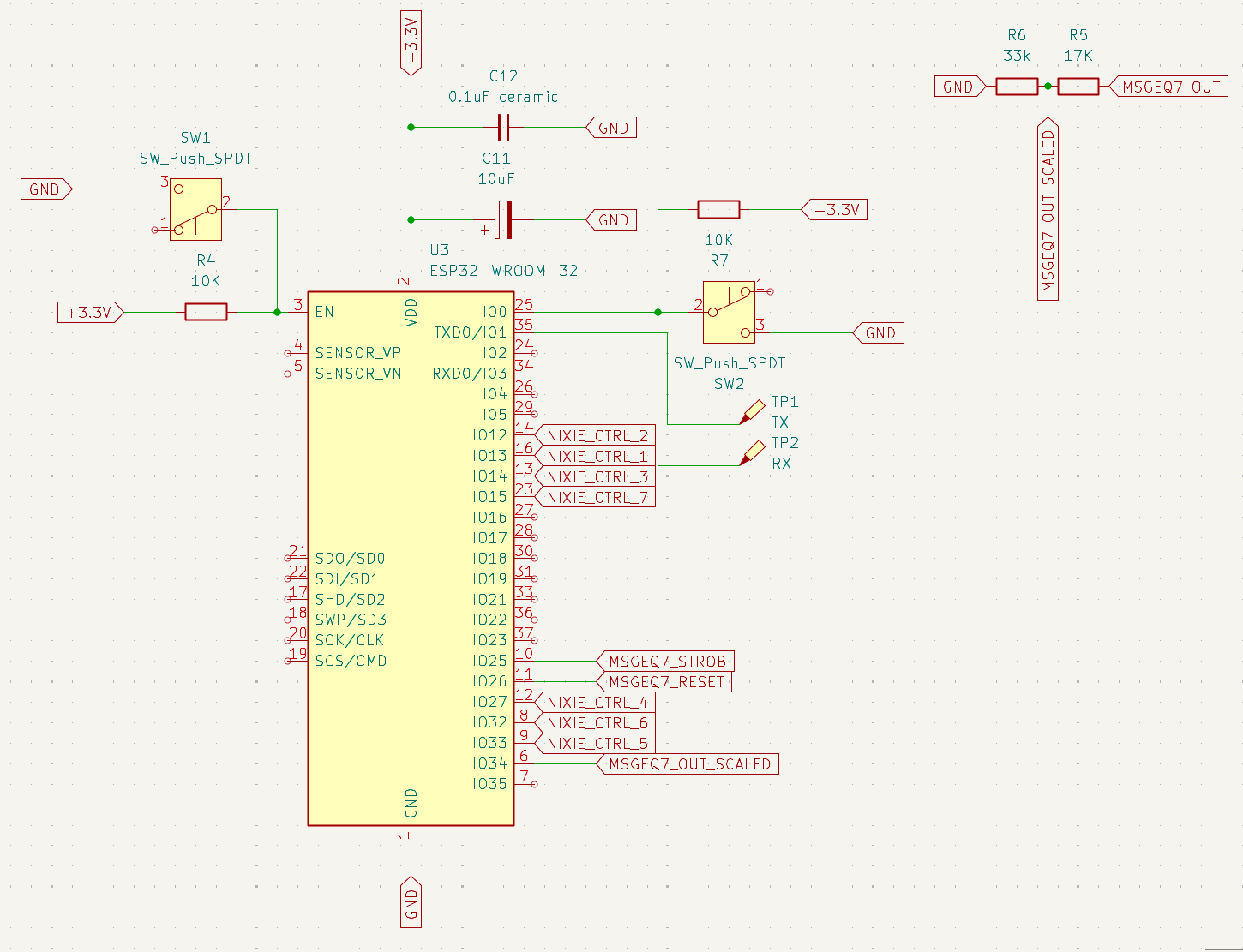
Task: Click the RXD0/IO3 pin name
Action: coord(470,374)
